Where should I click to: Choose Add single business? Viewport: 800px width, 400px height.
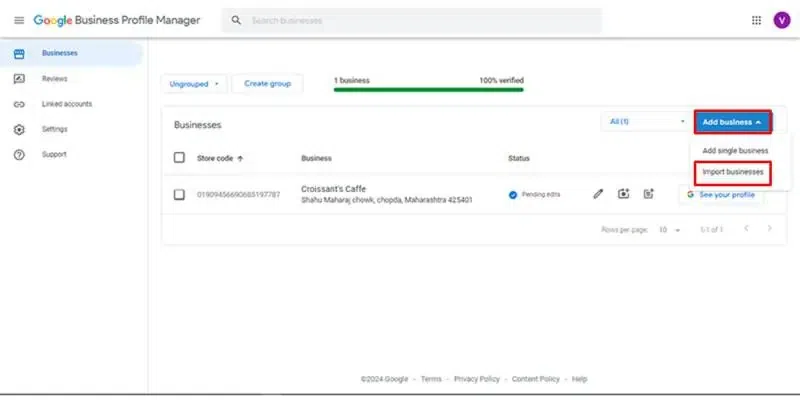(x=735, y=151)
